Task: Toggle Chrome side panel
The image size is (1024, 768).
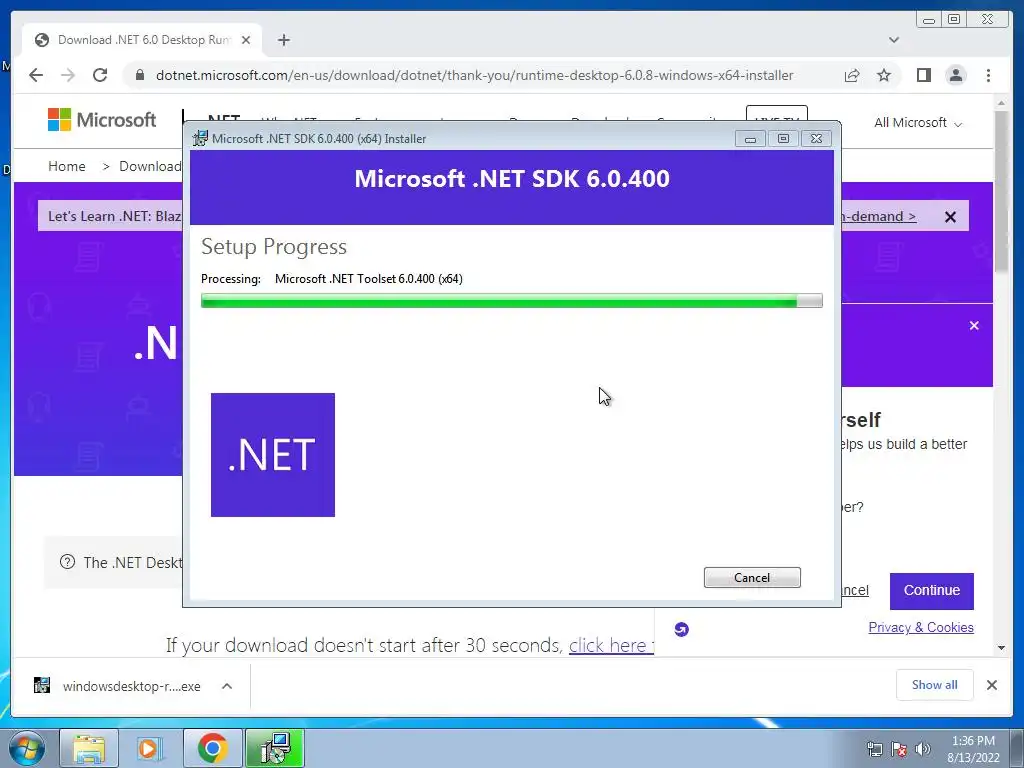Action: [923, 75]
